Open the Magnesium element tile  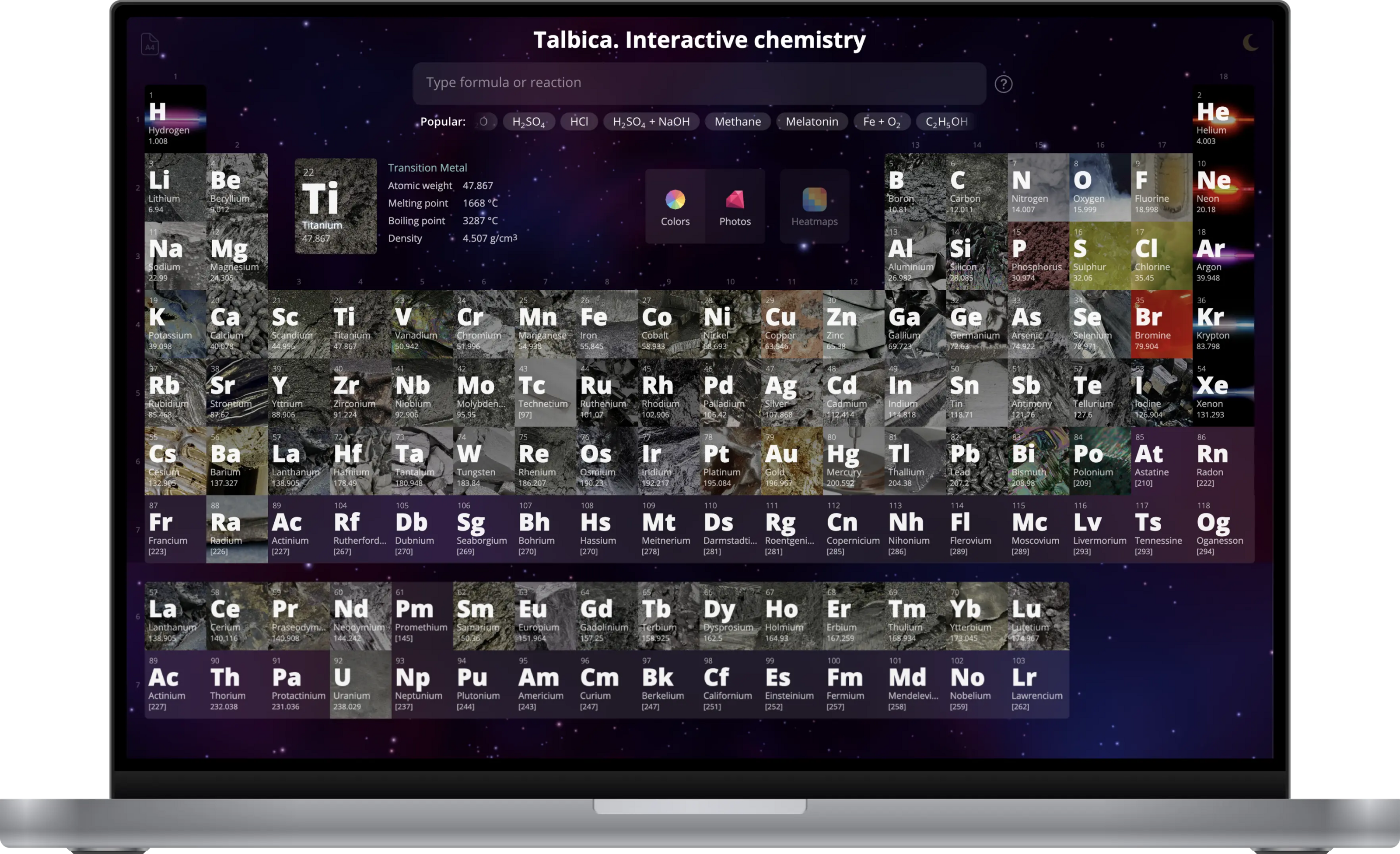[x=237, y=256]
